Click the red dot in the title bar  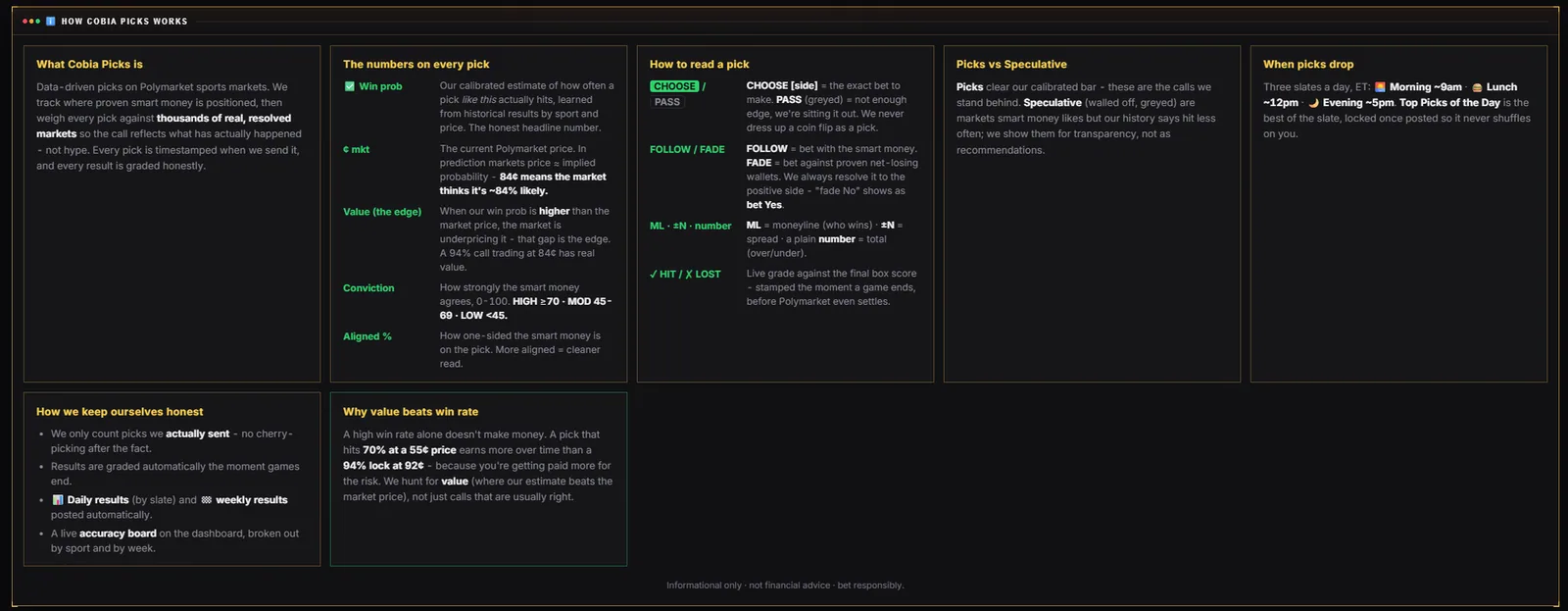pyautogui.click(x=25, y=21)
